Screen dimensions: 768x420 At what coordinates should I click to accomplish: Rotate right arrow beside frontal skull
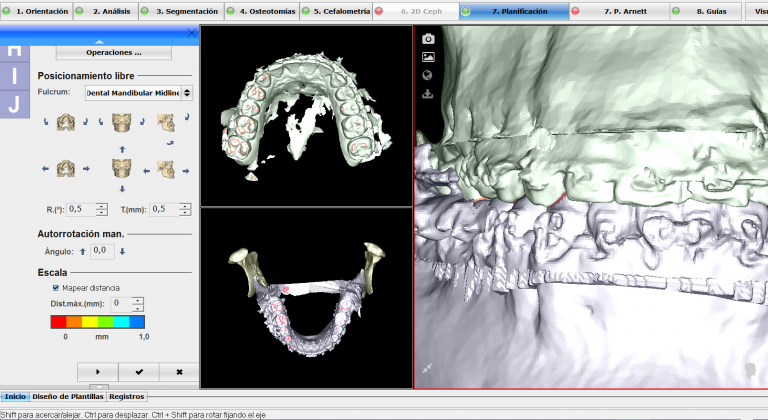tap(142, 121)
